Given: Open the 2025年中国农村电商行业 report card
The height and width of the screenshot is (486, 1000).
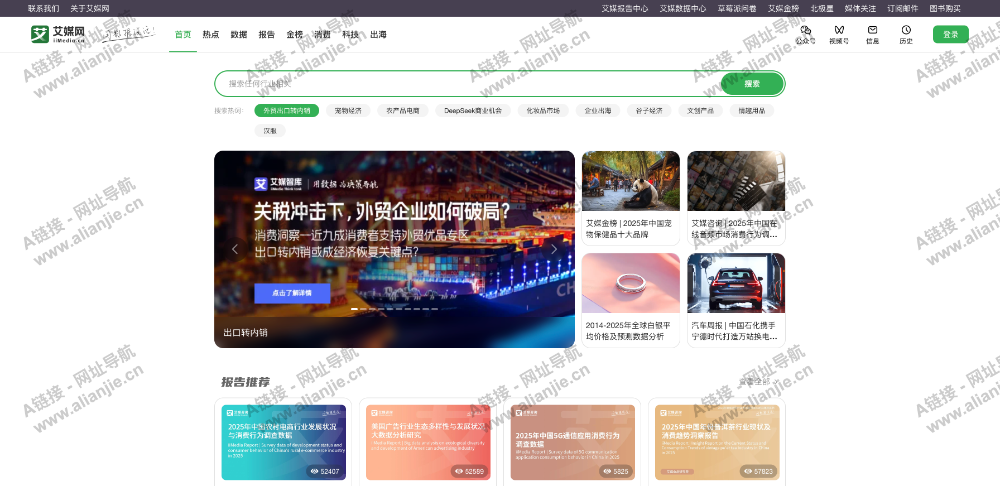Looking at the screenshot, I should tap(284, 442).
